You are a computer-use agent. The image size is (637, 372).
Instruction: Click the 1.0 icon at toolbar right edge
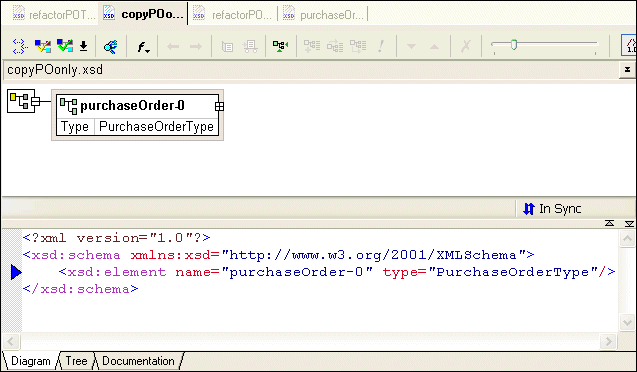tap(629, 45)
